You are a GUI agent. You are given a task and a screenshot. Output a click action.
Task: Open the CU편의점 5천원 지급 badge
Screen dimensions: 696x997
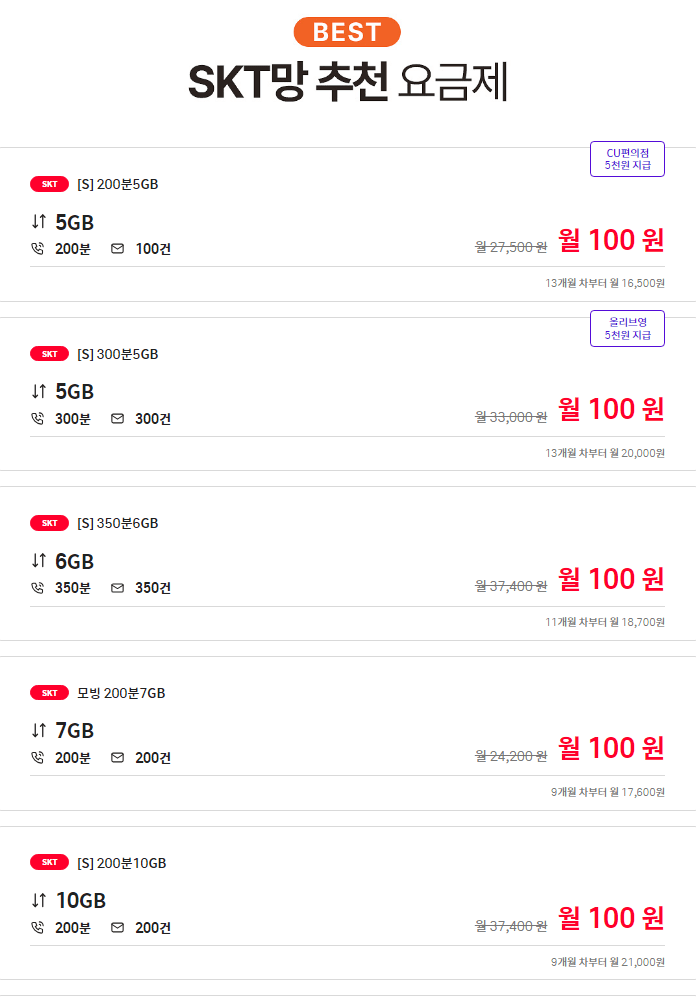[x=627, y=158]
